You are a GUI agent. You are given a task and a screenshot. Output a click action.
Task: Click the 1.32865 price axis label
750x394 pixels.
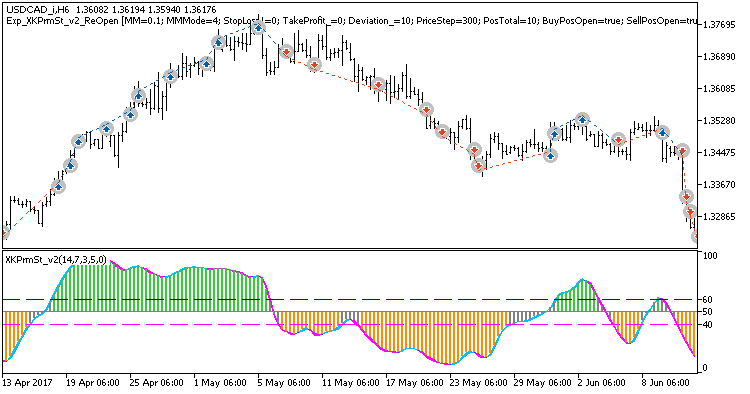click(x=720, y=217)
